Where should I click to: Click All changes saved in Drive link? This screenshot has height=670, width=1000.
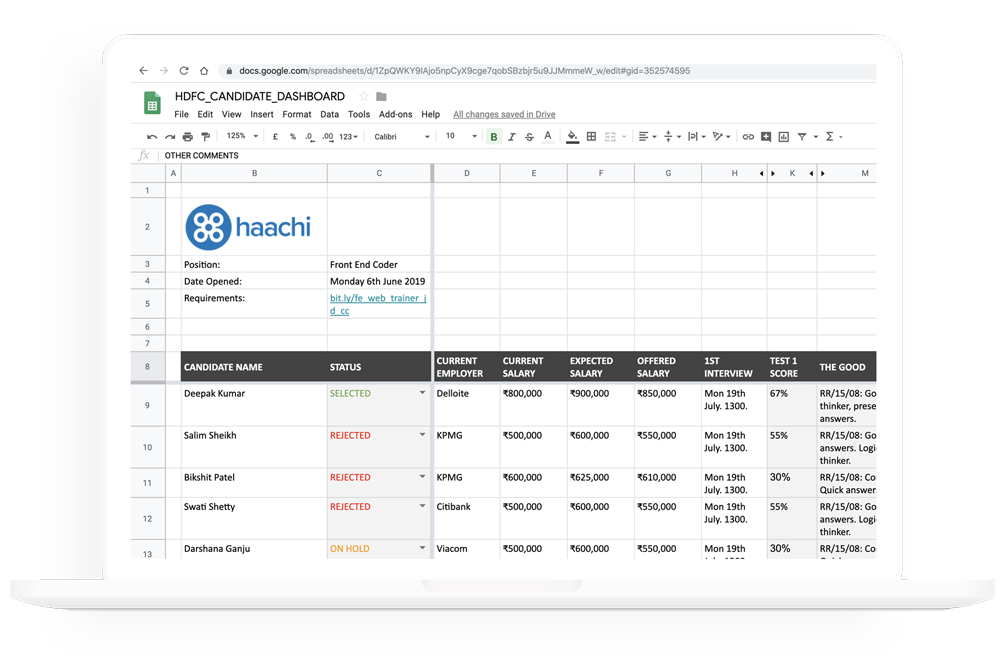pos(504,115)
